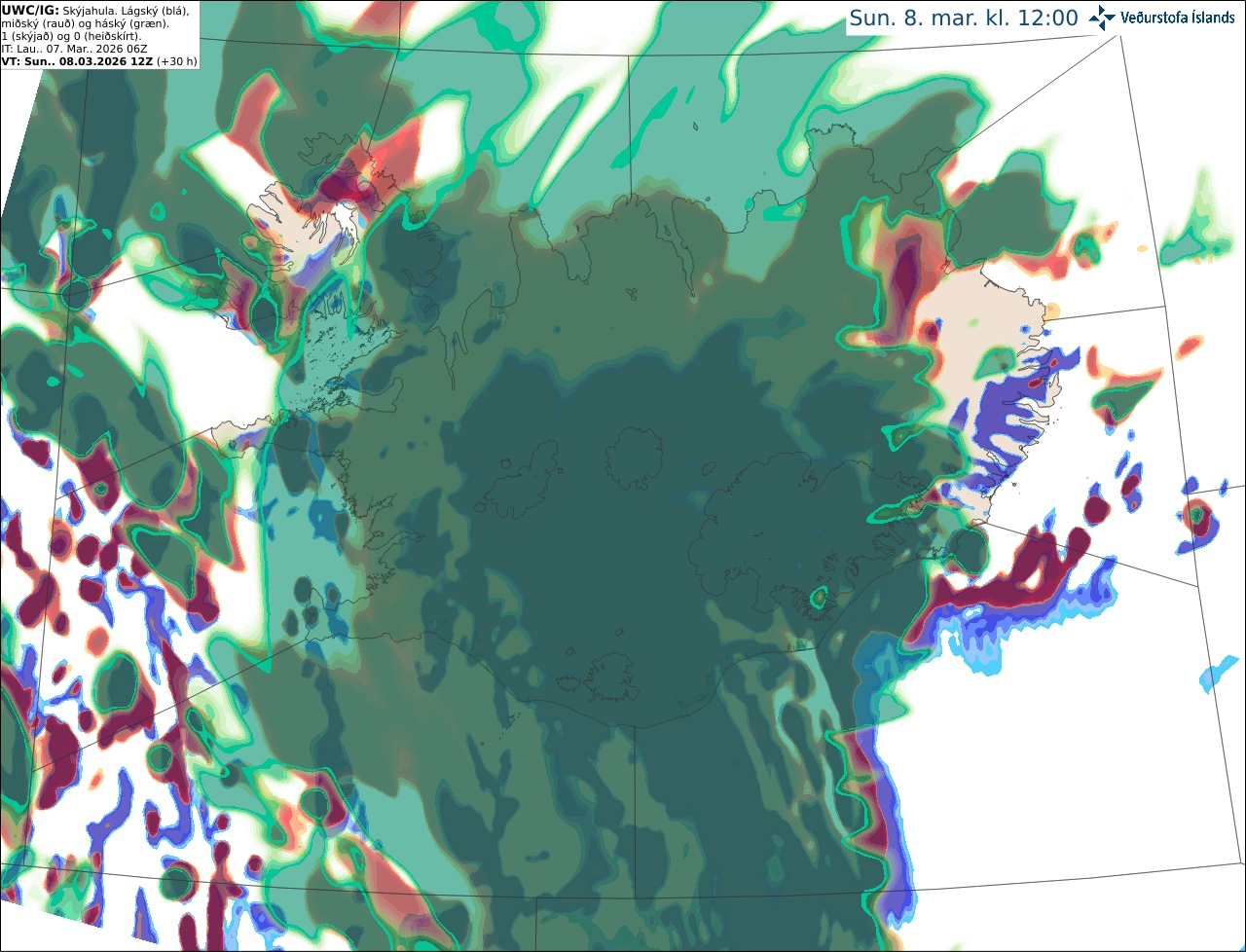Click the "Sun. 8. mar. kl. 12:00" timestamp
Image resolution: width=1246 pixels, height=952 pixels.
(x=964, y=18)
